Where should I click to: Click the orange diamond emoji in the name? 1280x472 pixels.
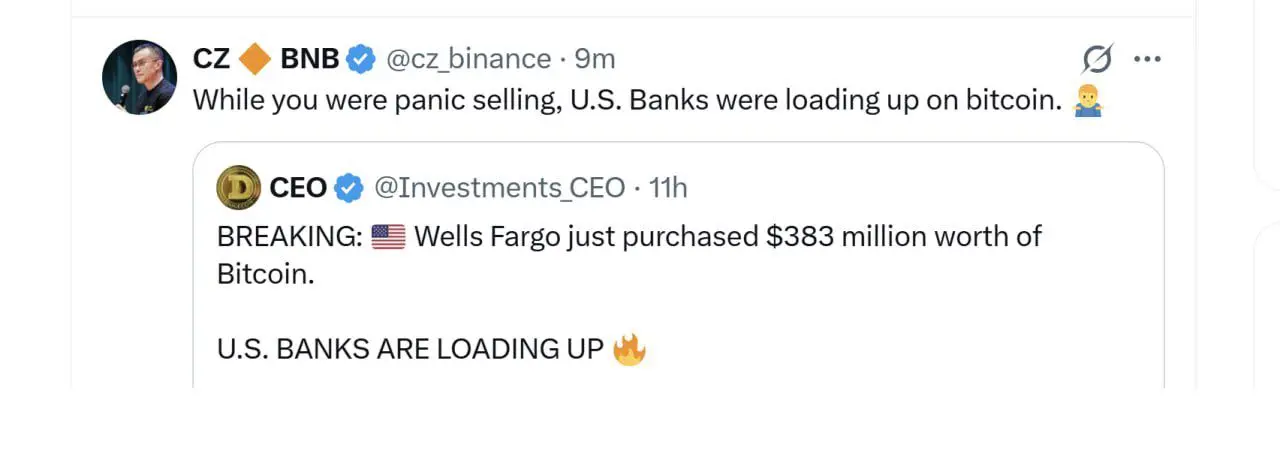click(255, 59)
